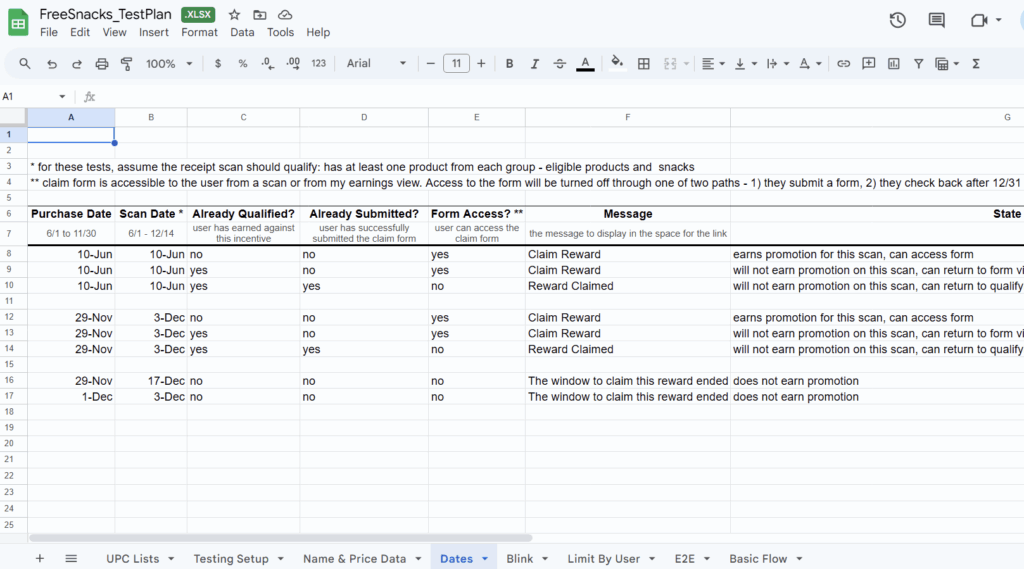The image size is (1024, 569).
Task: Expand the Arial font dropdown
Action: coord(376,64)
